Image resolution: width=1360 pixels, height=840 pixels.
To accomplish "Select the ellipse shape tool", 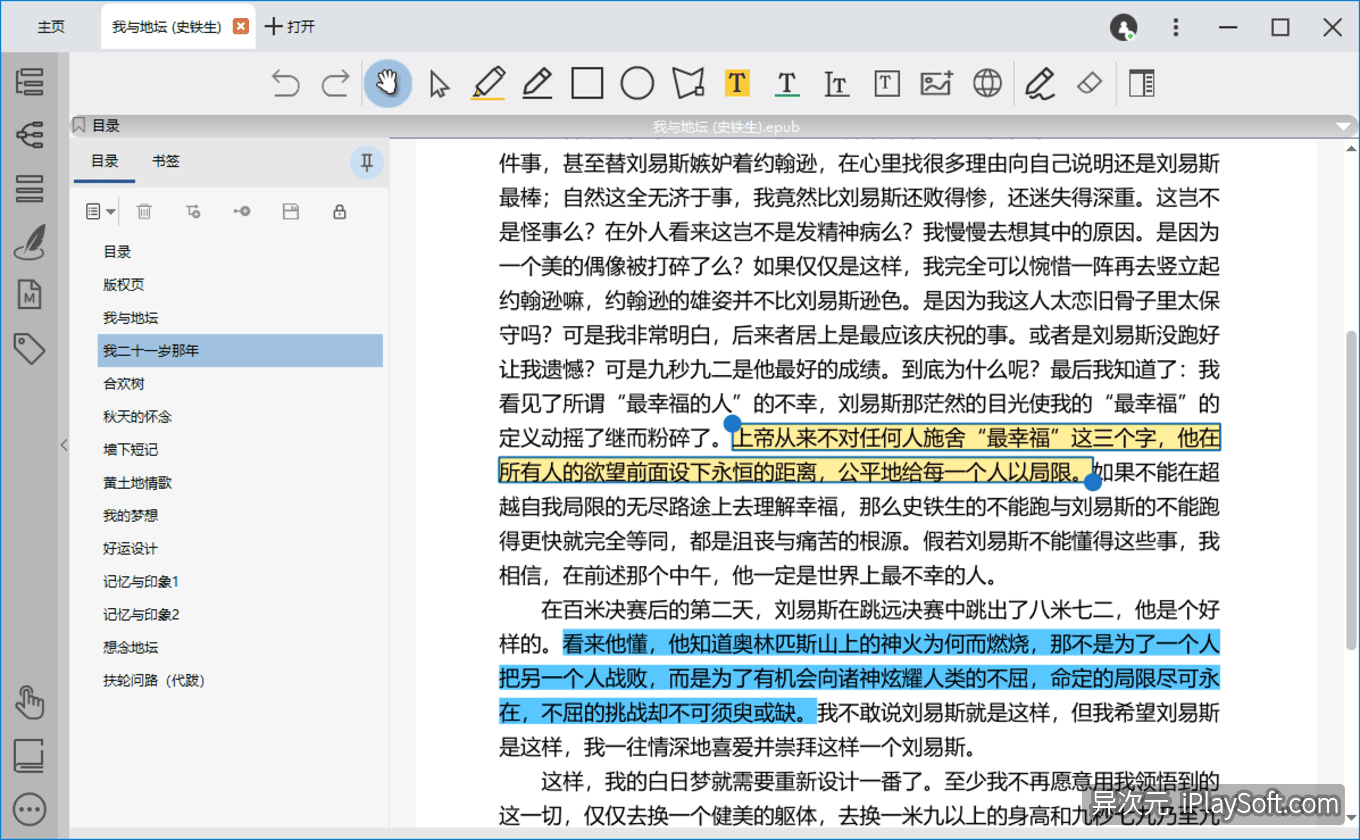I will tap(637, 83).
